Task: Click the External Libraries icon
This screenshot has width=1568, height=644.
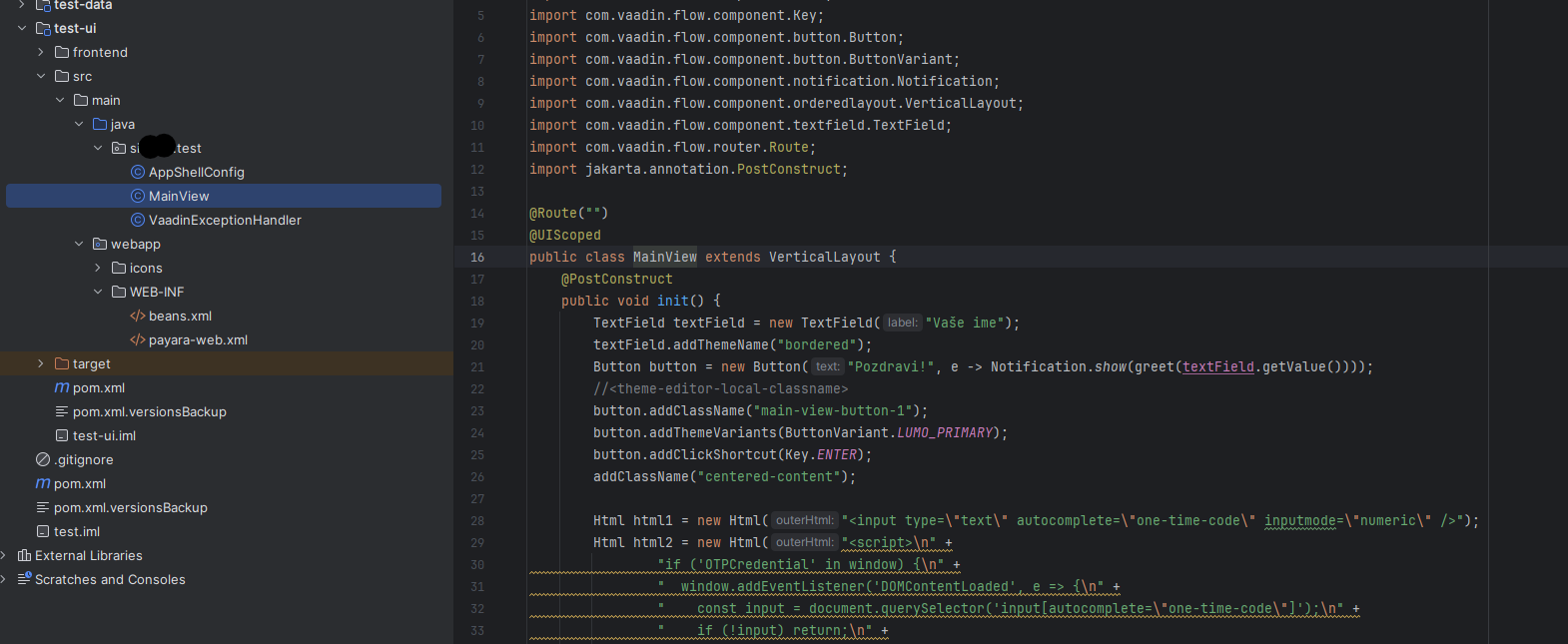Action: [x=24, y=556]
